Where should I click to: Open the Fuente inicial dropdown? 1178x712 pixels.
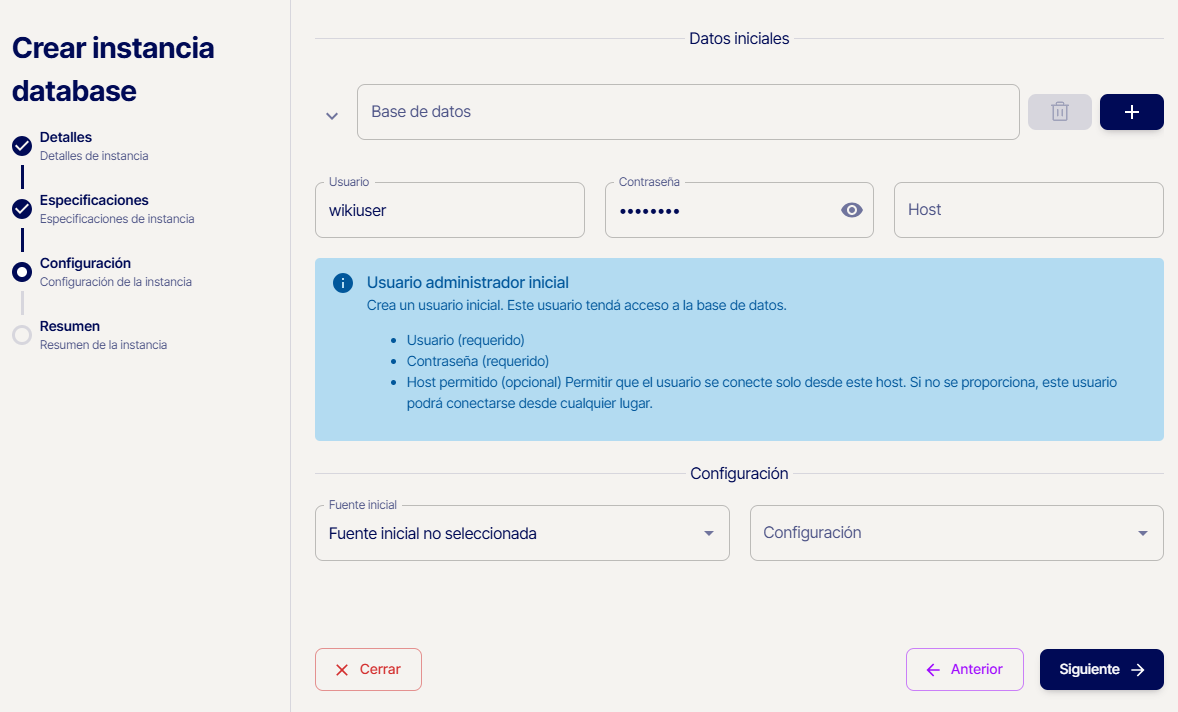click(x=521, y=533)
